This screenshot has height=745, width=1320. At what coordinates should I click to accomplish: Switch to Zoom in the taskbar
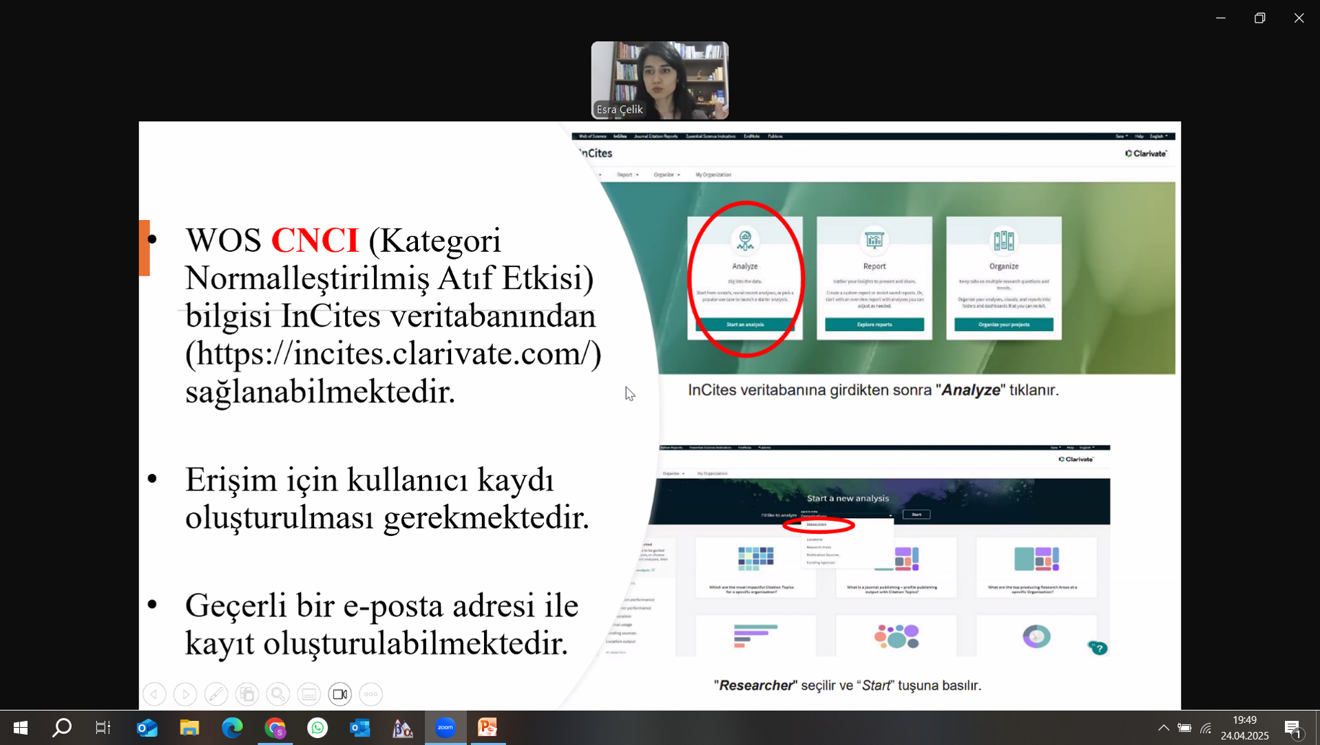tap(445, 727)
